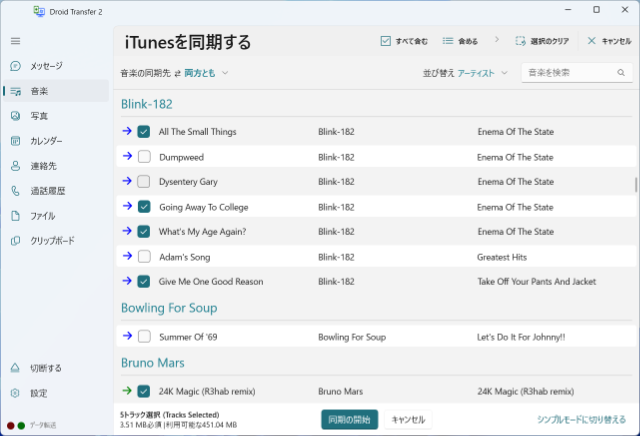Click the sync arrow beside Dumpweed

[127, 156]
